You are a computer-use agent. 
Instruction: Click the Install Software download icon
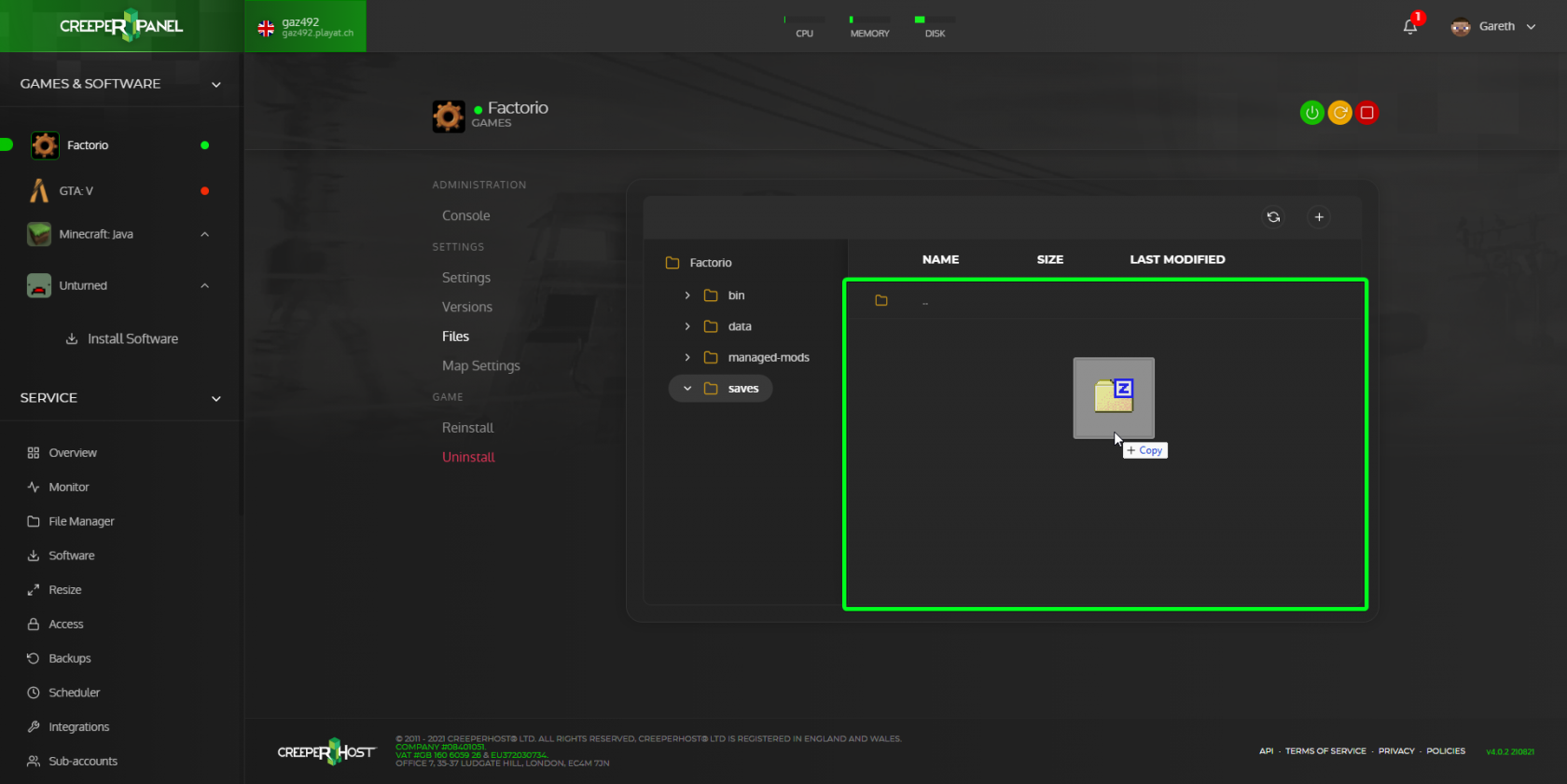pyautogui.click(x=72, y=338)
